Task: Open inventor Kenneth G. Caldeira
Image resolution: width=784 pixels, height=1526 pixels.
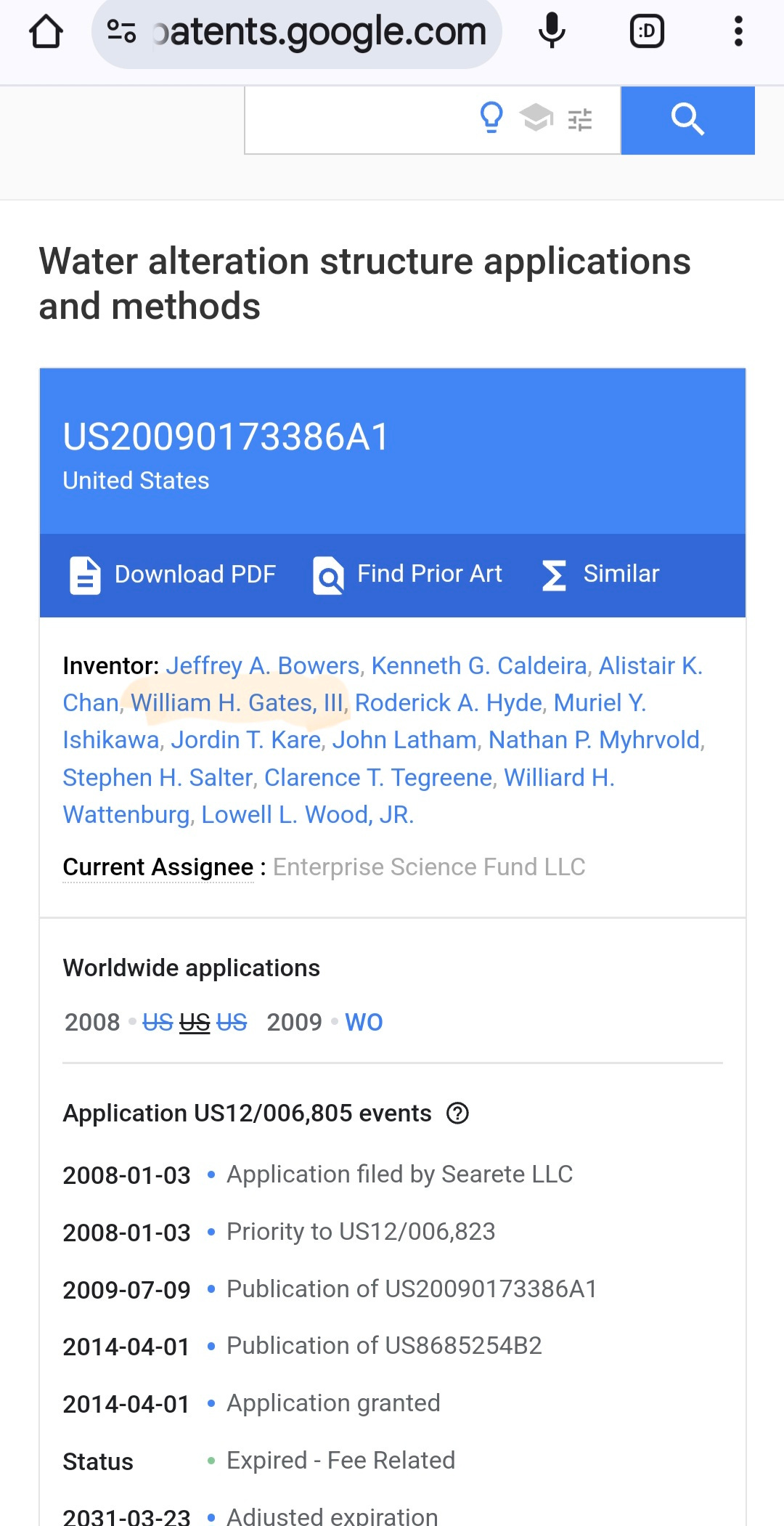Action: coord(479,665)
